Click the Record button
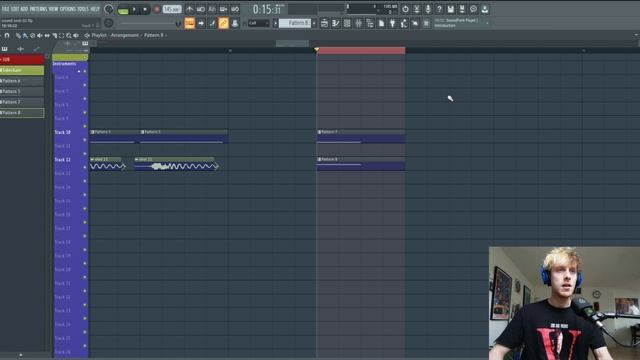640x360 pixels. click(x=156, y=9)
